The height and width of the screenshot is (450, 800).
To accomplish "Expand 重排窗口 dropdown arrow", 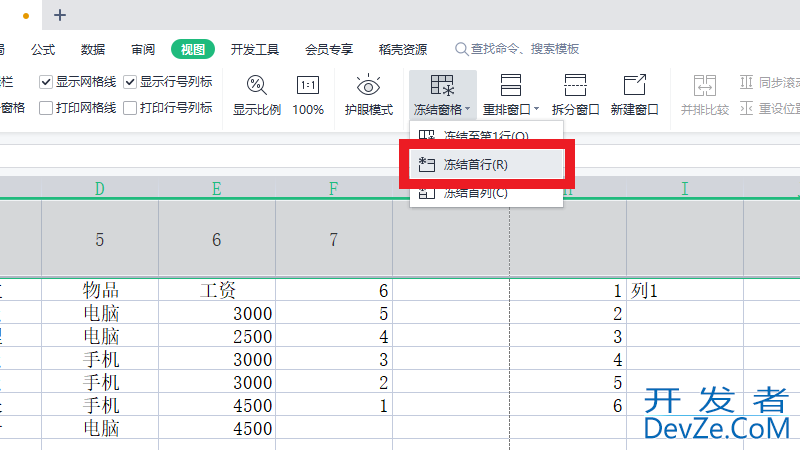I will pos(536,109).
